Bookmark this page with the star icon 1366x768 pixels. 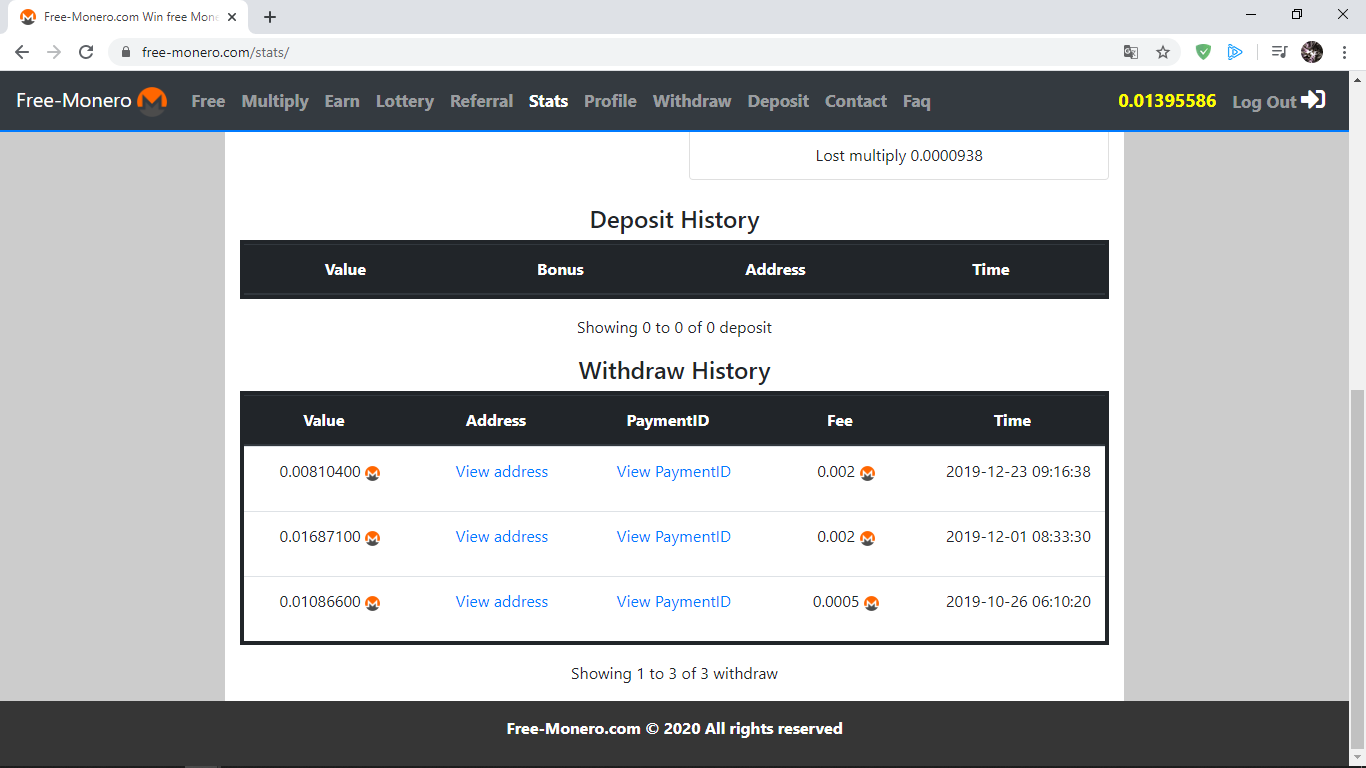[1163, 52]
